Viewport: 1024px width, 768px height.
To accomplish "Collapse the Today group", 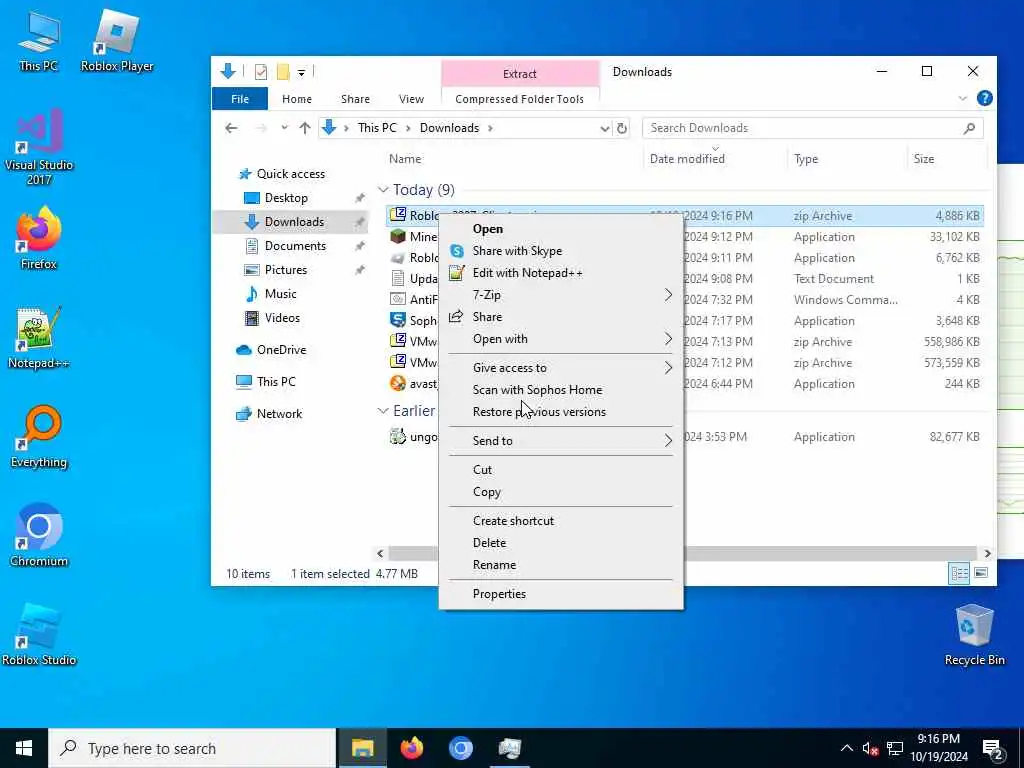I will (x=383, y=190).
